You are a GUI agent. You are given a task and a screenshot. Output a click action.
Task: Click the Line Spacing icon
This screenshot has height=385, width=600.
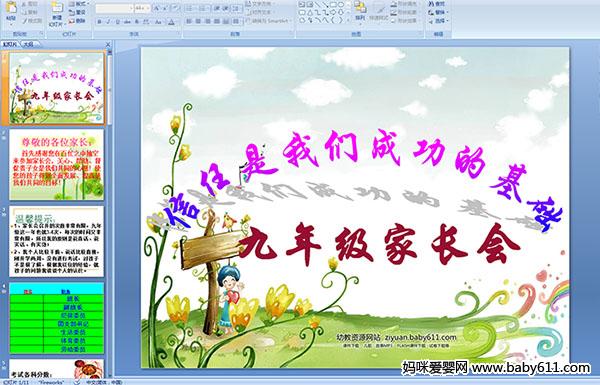[x=236, y=8]
